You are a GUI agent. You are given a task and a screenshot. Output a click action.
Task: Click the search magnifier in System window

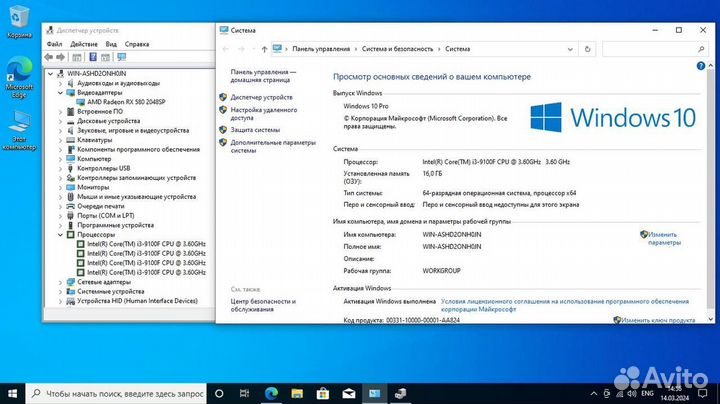point(701,49)
